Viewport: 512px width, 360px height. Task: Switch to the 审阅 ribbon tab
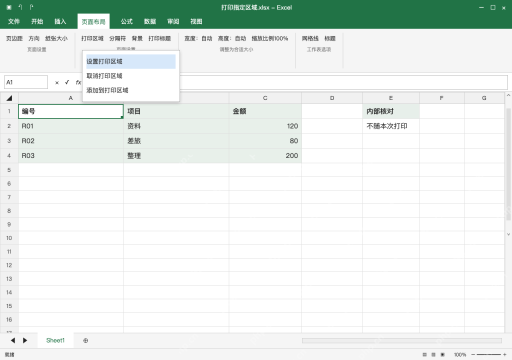(x=173, y=22)
